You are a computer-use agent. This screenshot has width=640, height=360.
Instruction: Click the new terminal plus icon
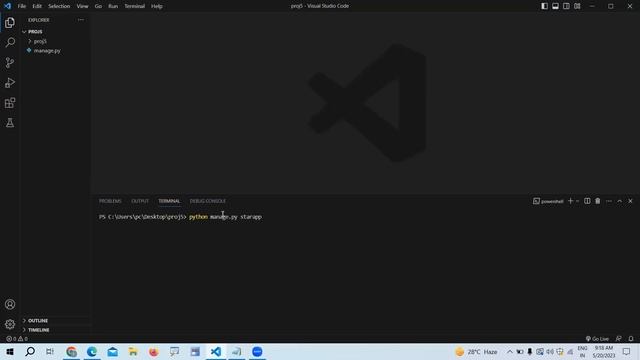click(571, 201)
